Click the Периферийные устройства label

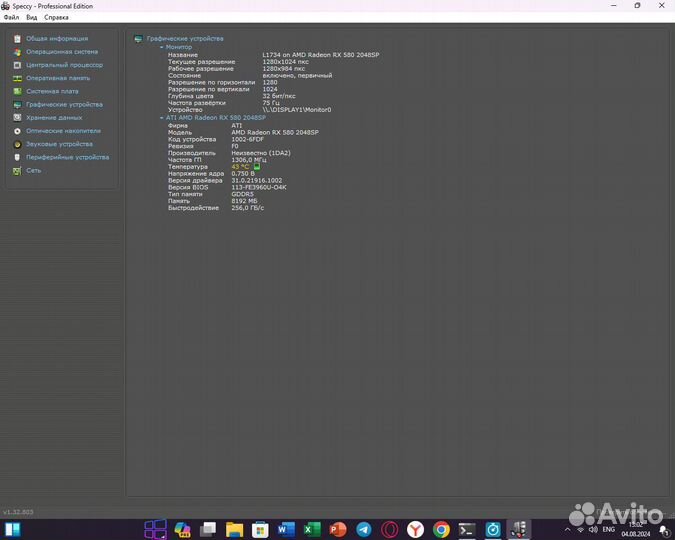68,157
